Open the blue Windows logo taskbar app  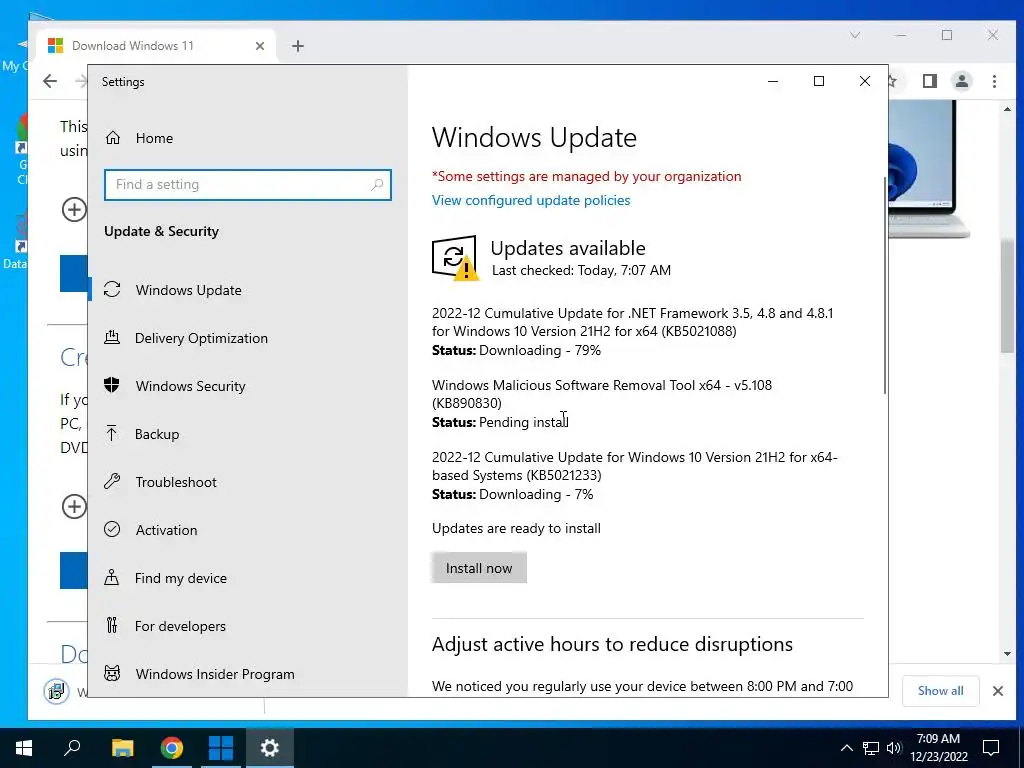pos(221,748)
